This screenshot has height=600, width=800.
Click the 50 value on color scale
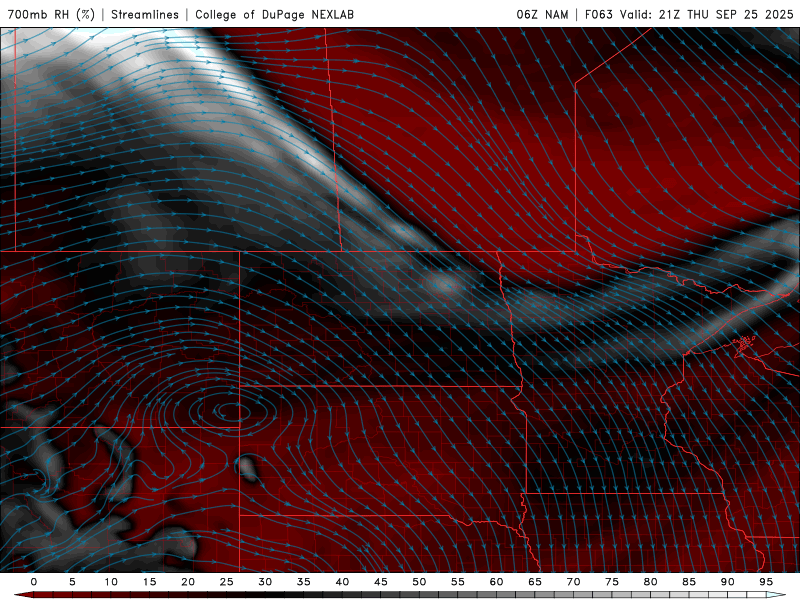(x=419, y=582)
